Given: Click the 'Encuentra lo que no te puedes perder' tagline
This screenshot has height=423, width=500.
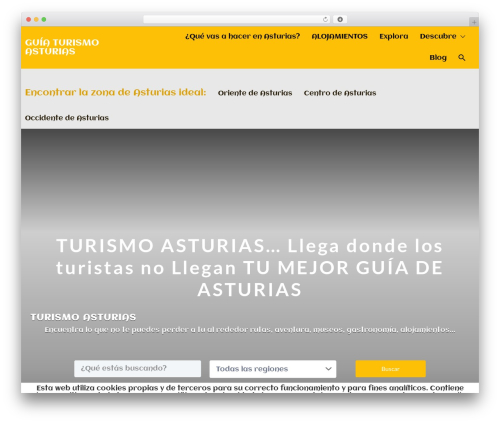Looking at the screenshot, I should (x=250, y=330).
